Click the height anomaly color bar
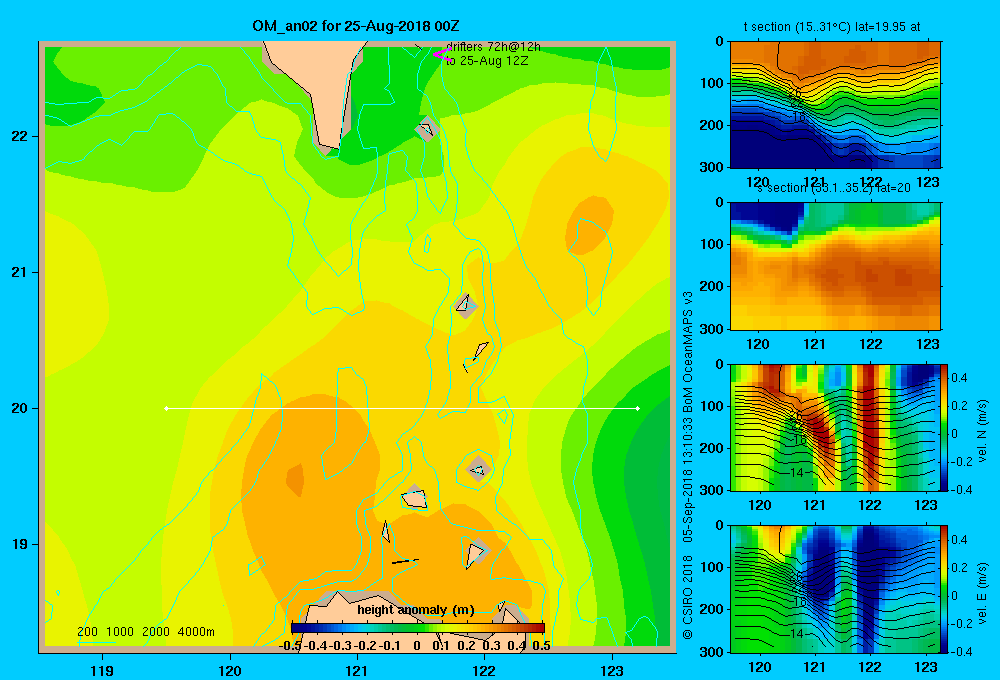 click(418, 628)
